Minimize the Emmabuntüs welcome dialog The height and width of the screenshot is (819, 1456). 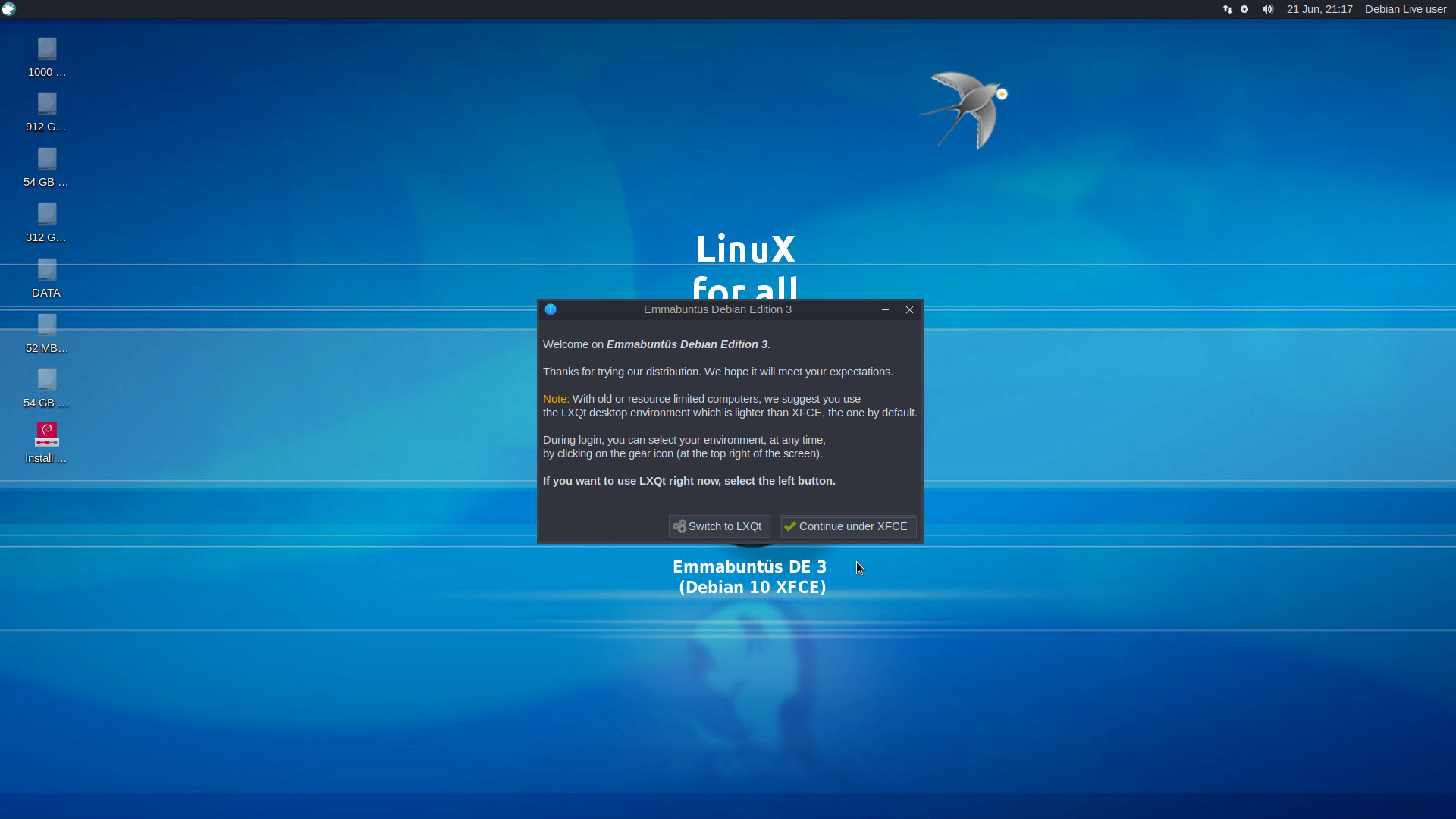click(x=885, y=309)
